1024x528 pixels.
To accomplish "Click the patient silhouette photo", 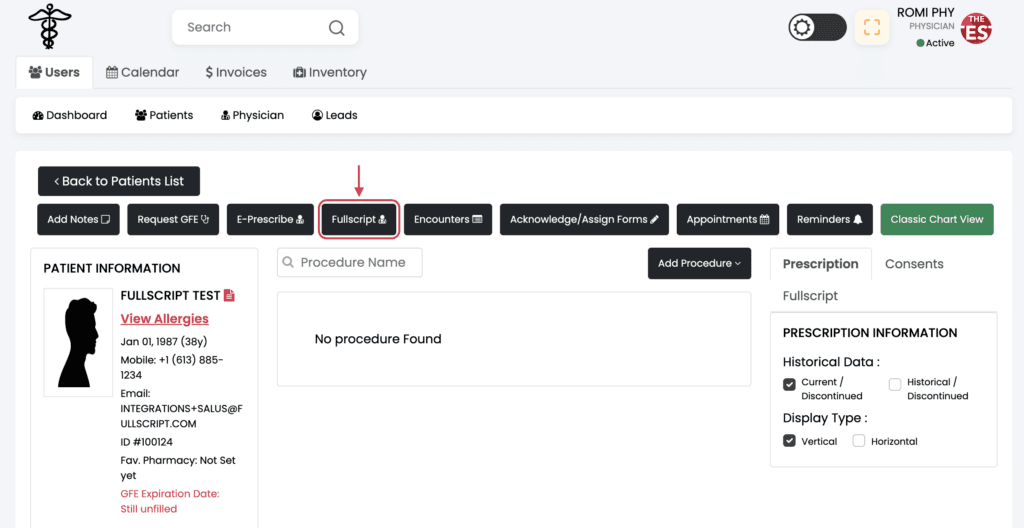I will coord(77,342).
